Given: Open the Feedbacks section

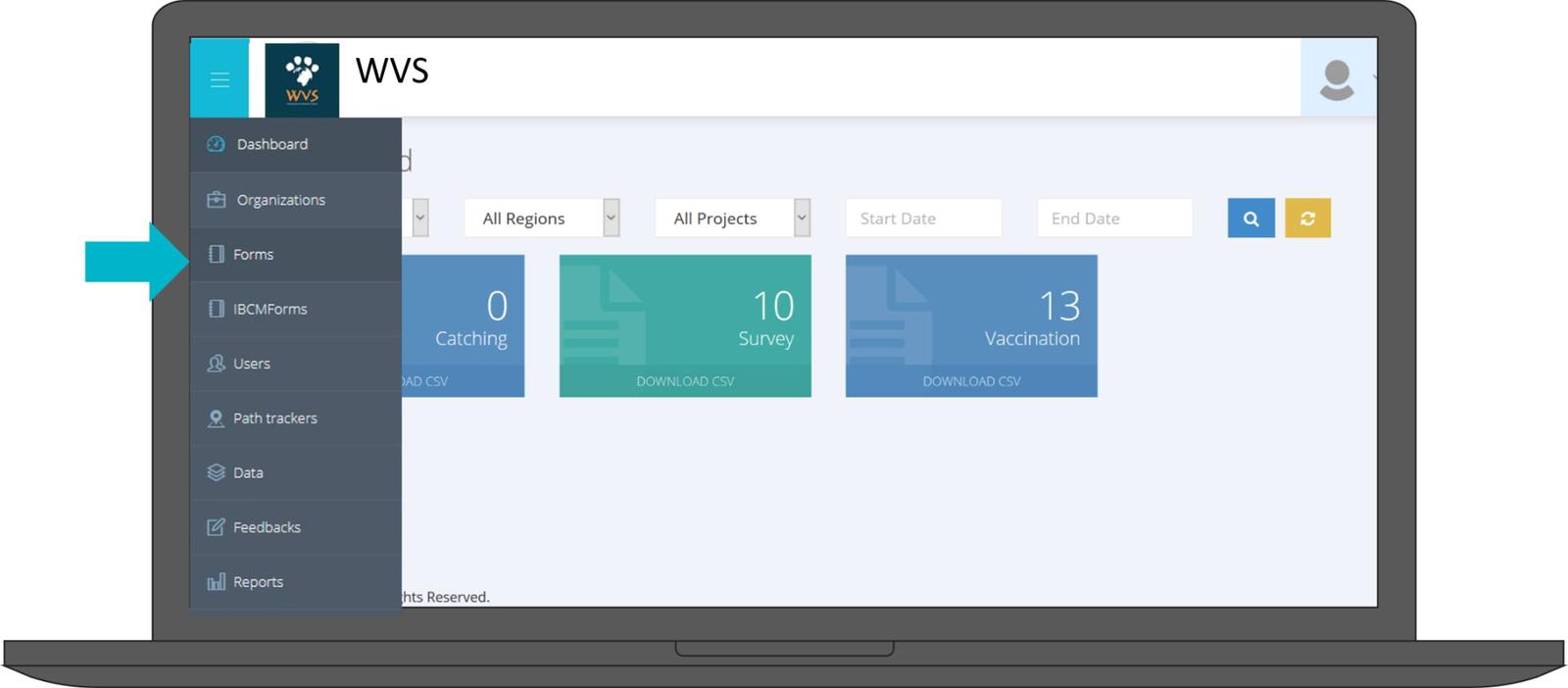Looking at the screenshot, I should tap(296, 527).
